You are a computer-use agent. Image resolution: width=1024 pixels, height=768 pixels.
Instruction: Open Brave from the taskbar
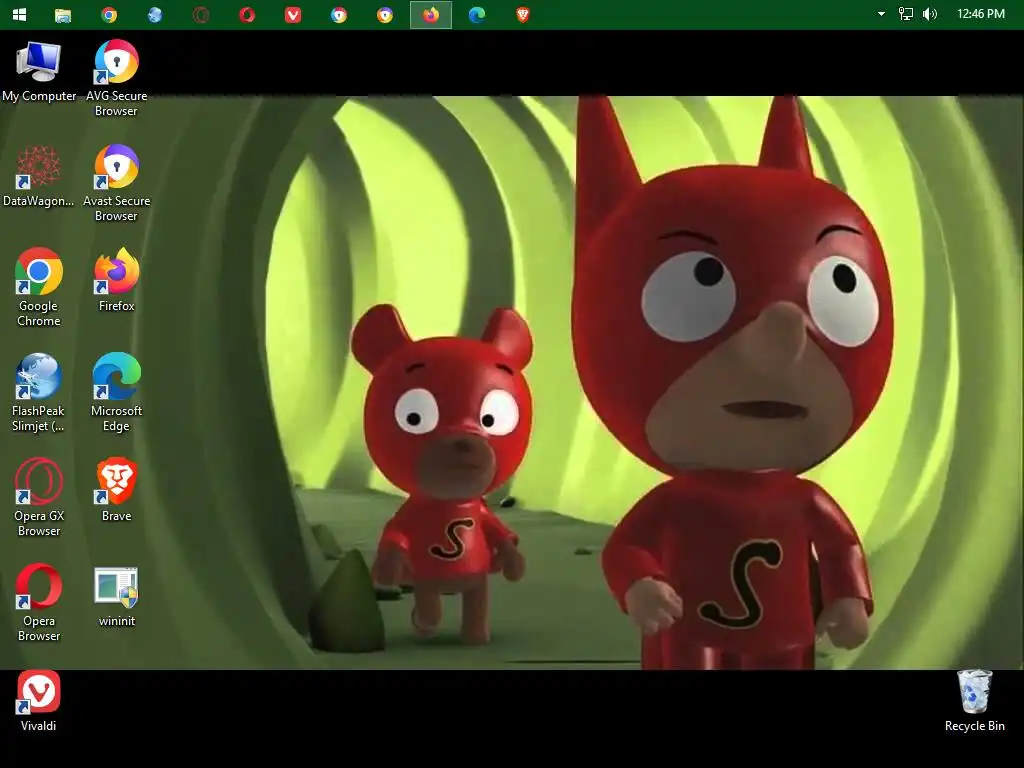point(522,15)
